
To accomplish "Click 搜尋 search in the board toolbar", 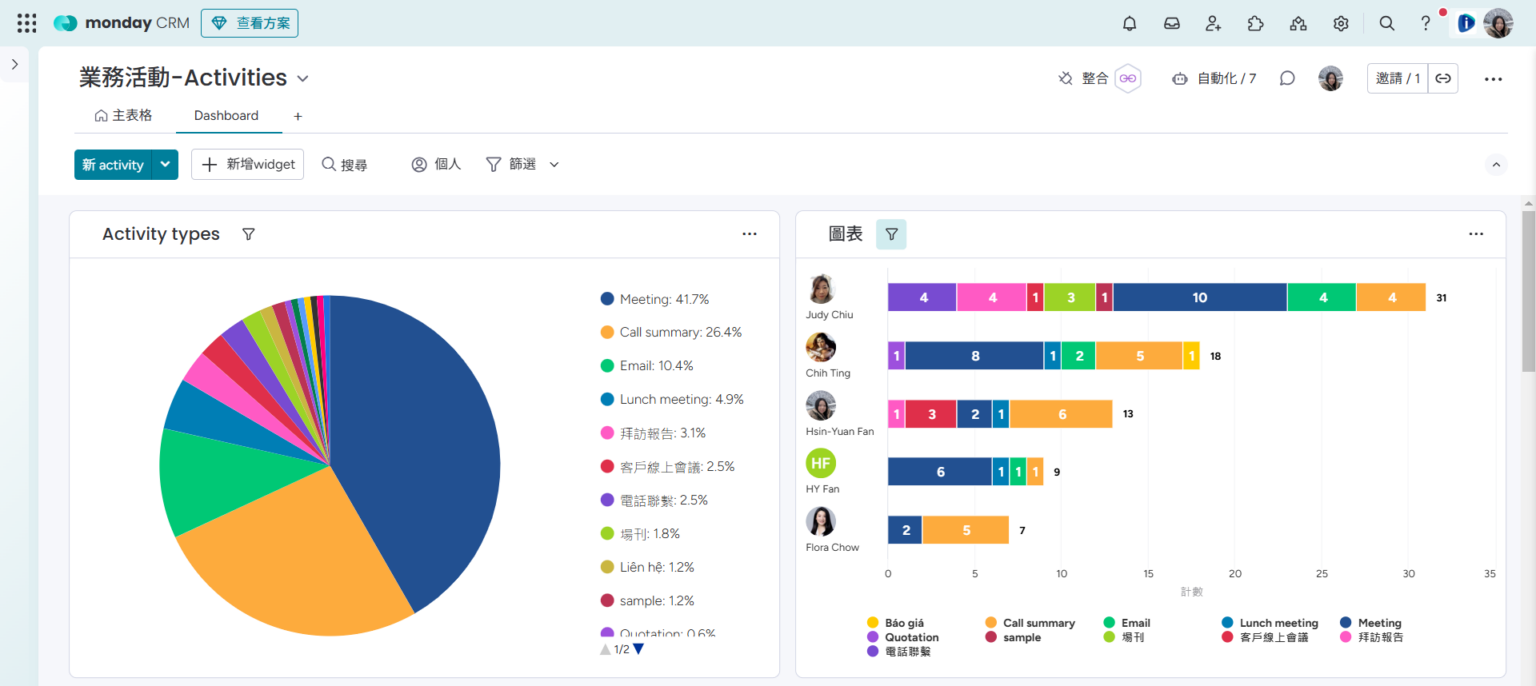I will [344, 164].
